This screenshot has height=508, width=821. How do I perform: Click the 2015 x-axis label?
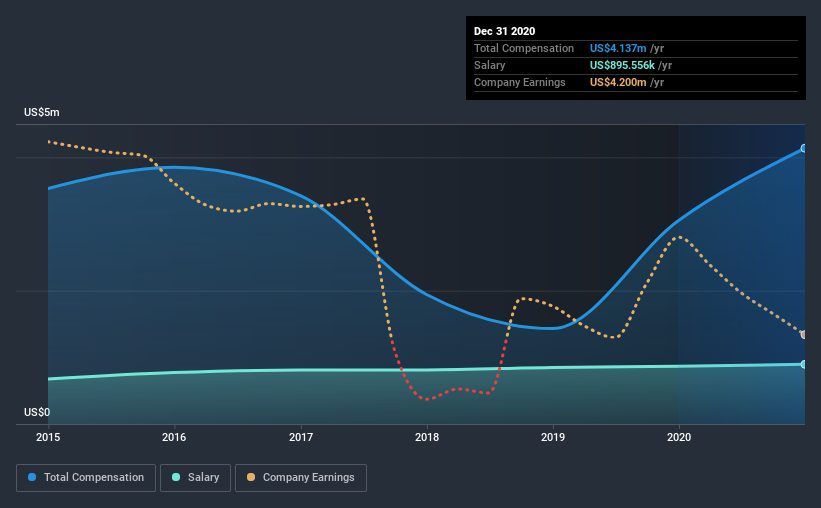click(x=48, y=437)
